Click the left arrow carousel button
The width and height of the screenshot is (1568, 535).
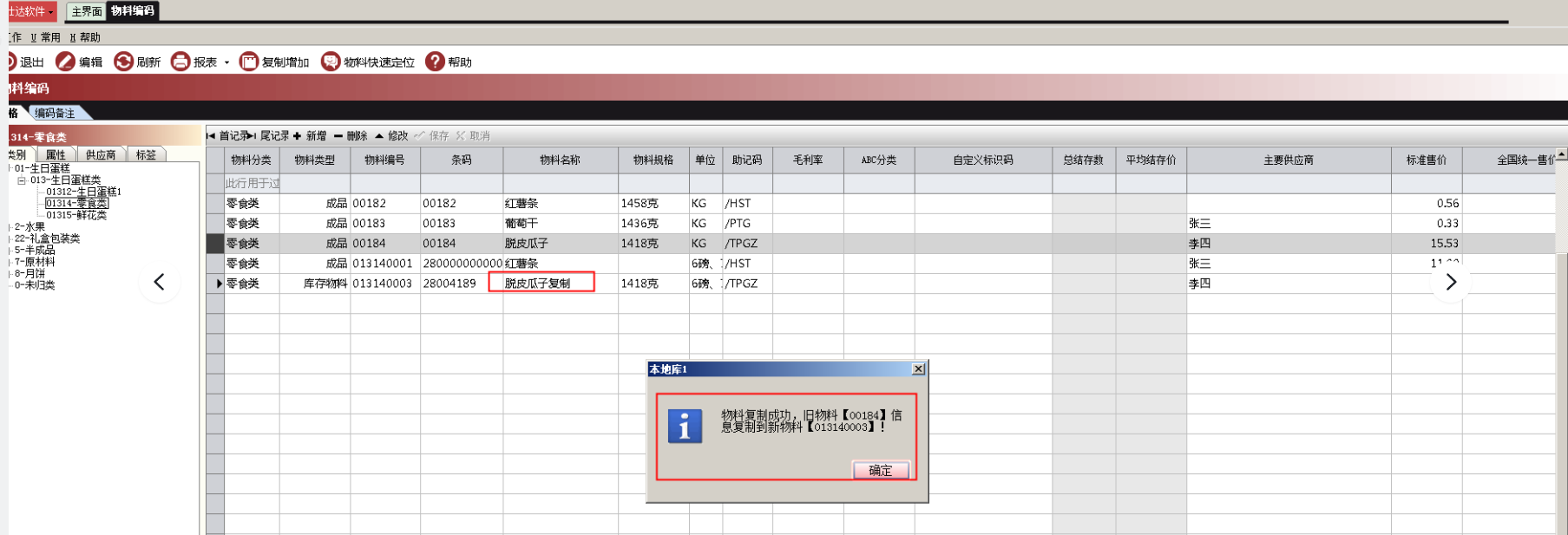159,282
